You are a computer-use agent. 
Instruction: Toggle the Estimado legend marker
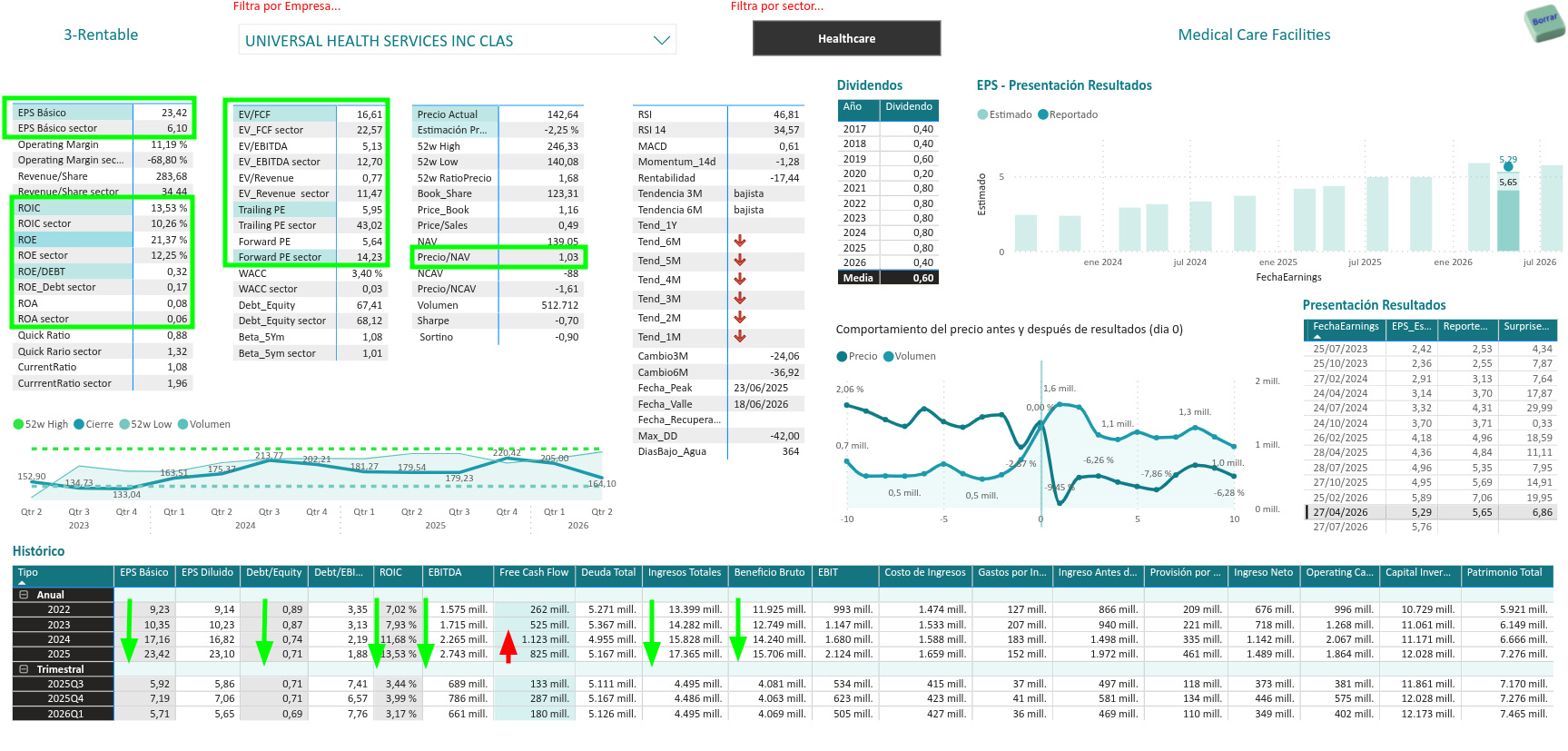pos(982,114)
